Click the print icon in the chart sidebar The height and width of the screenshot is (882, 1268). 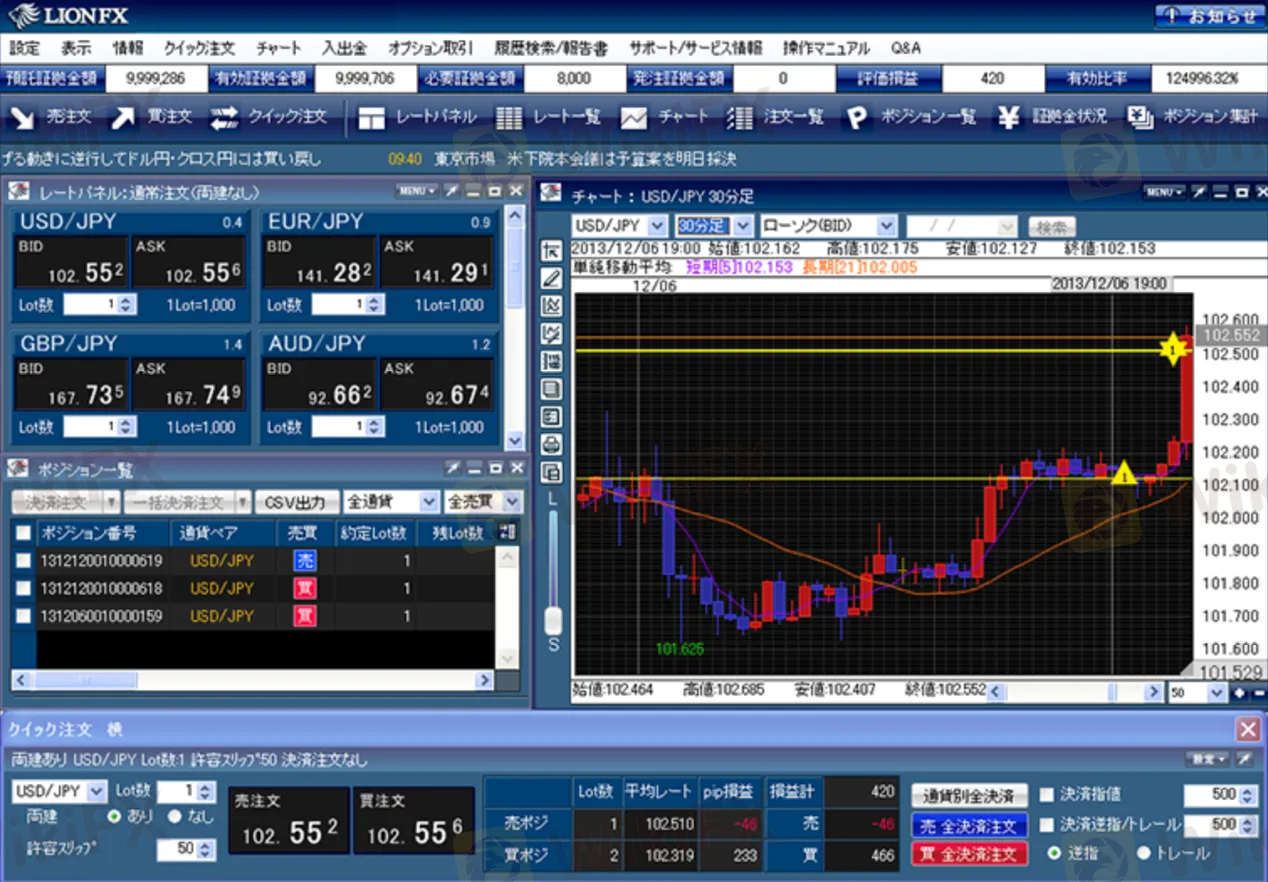[551, 445]
